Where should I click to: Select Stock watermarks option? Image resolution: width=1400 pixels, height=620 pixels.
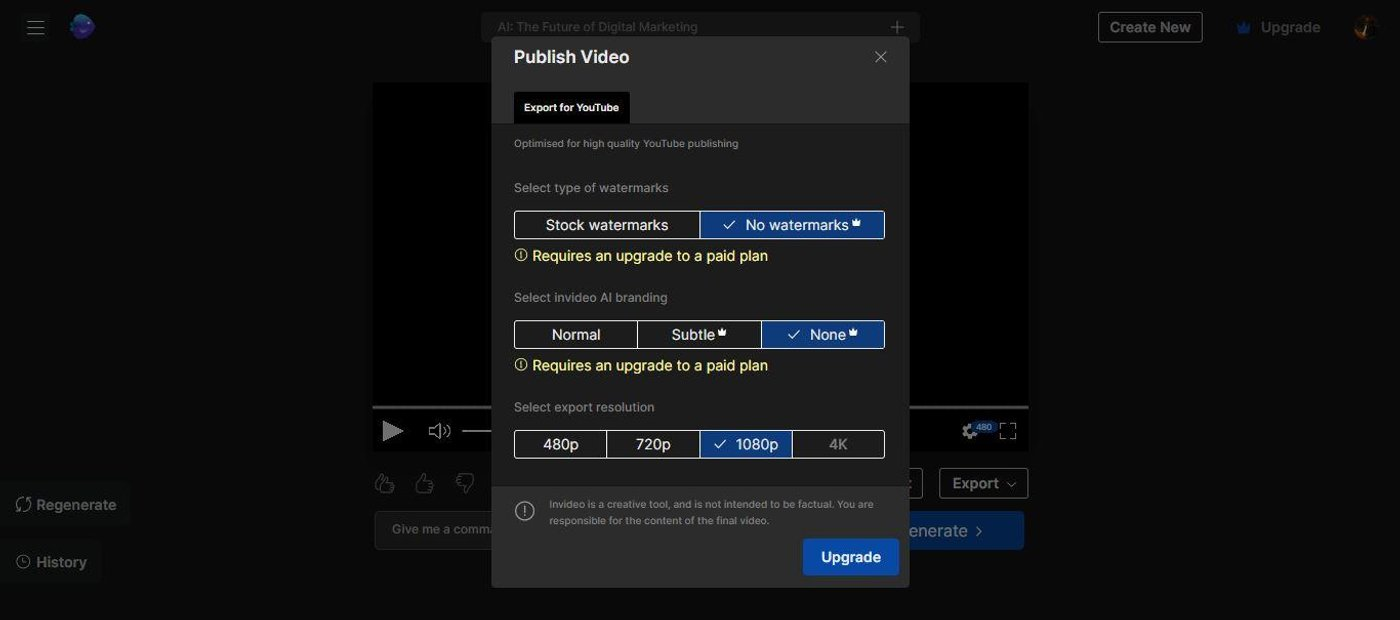(607, 225)
